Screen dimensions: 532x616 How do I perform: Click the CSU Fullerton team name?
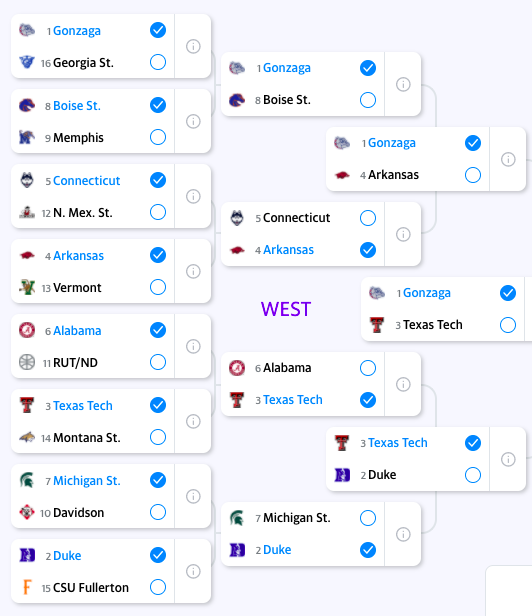91,588
